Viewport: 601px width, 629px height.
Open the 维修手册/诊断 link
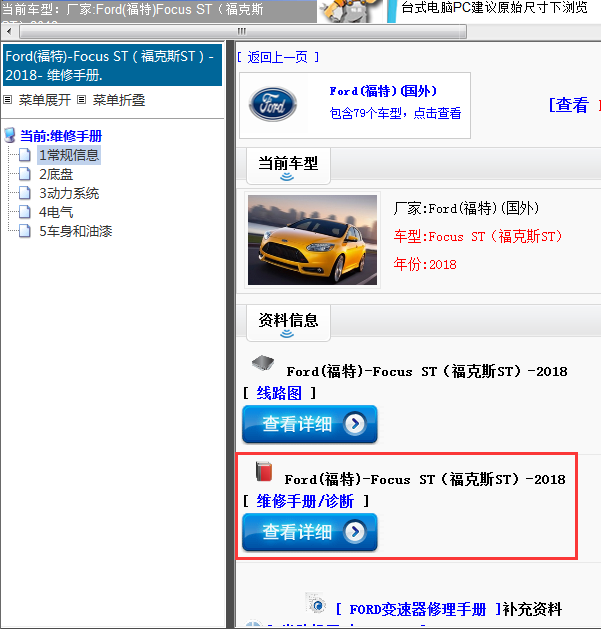[305, 501]
